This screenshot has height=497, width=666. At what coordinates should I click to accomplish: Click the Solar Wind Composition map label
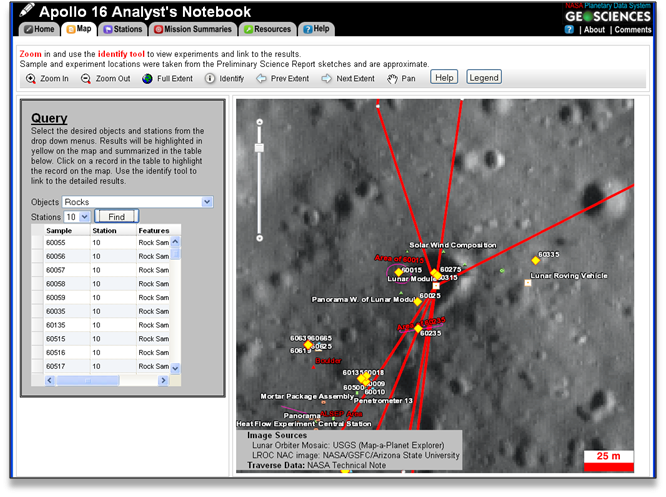(453, 245)
